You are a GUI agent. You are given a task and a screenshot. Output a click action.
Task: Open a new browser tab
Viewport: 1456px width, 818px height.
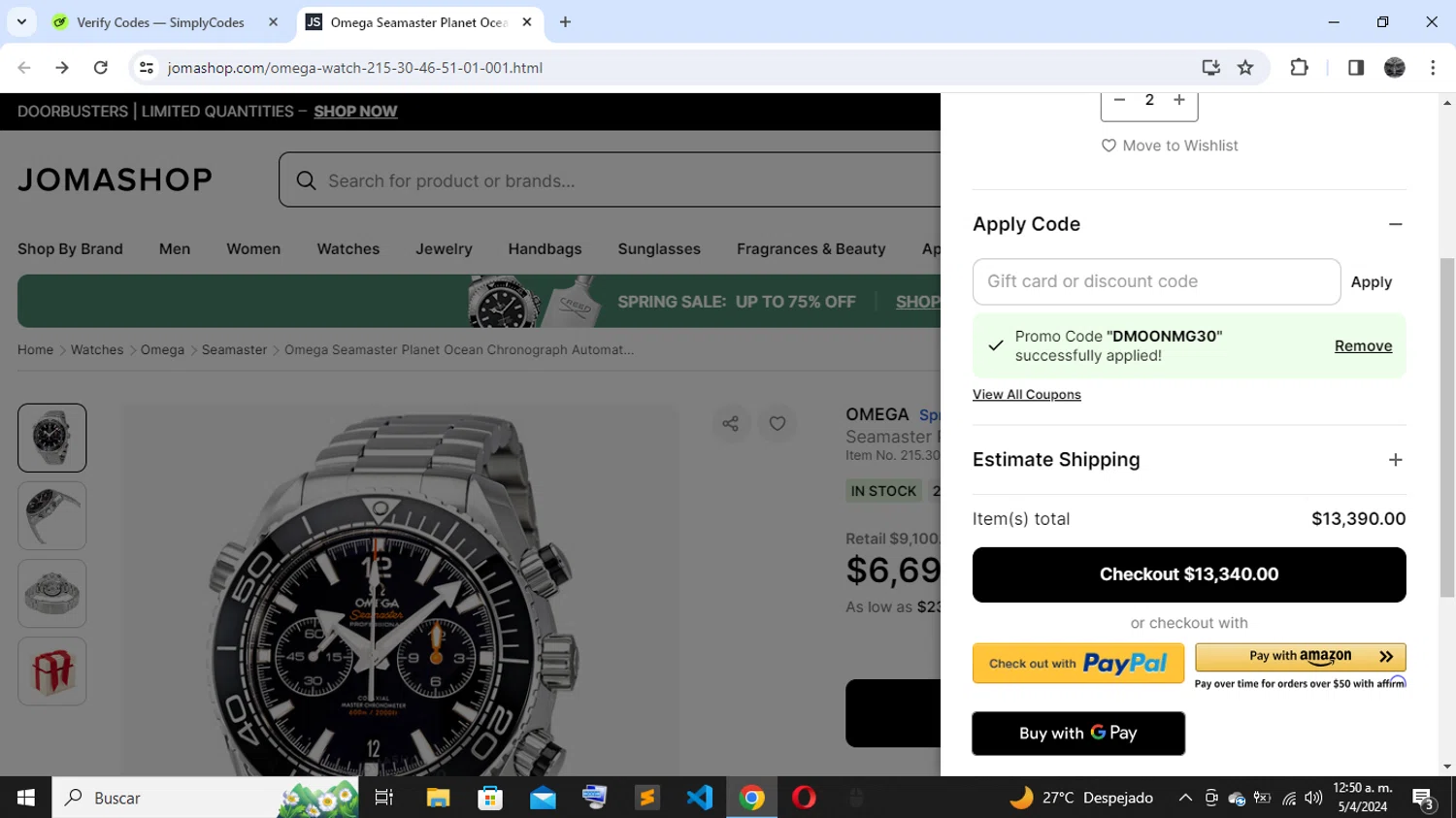click(565, 22)
